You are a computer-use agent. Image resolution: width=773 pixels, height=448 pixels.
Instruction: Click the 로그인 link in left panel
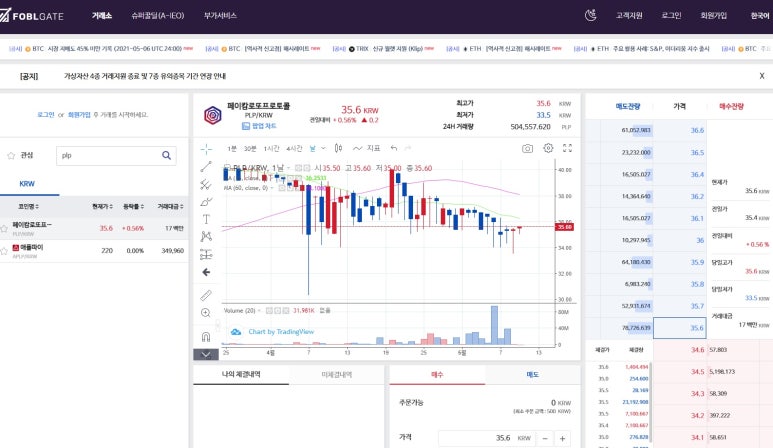coord(46,115)
